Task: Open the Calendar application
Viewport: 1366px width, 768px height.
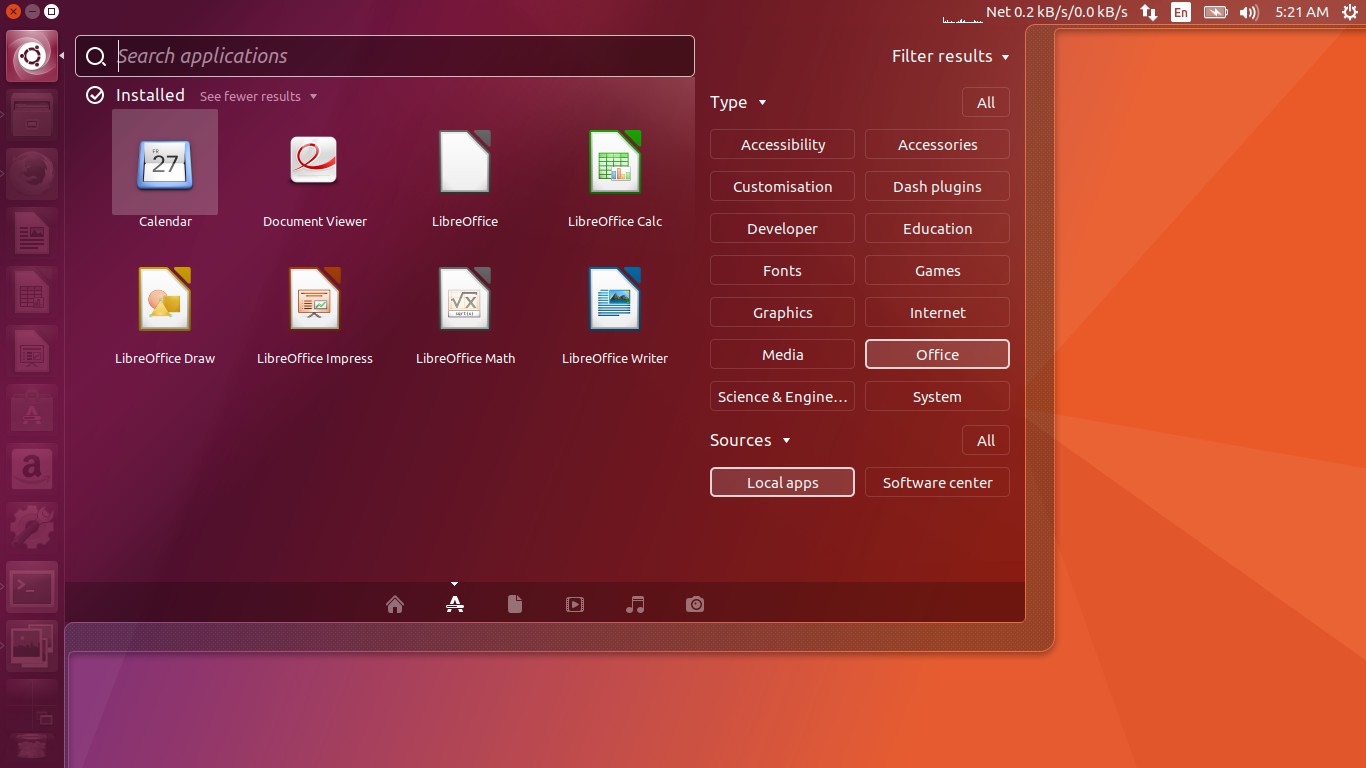Action: (x=165, y=163)
